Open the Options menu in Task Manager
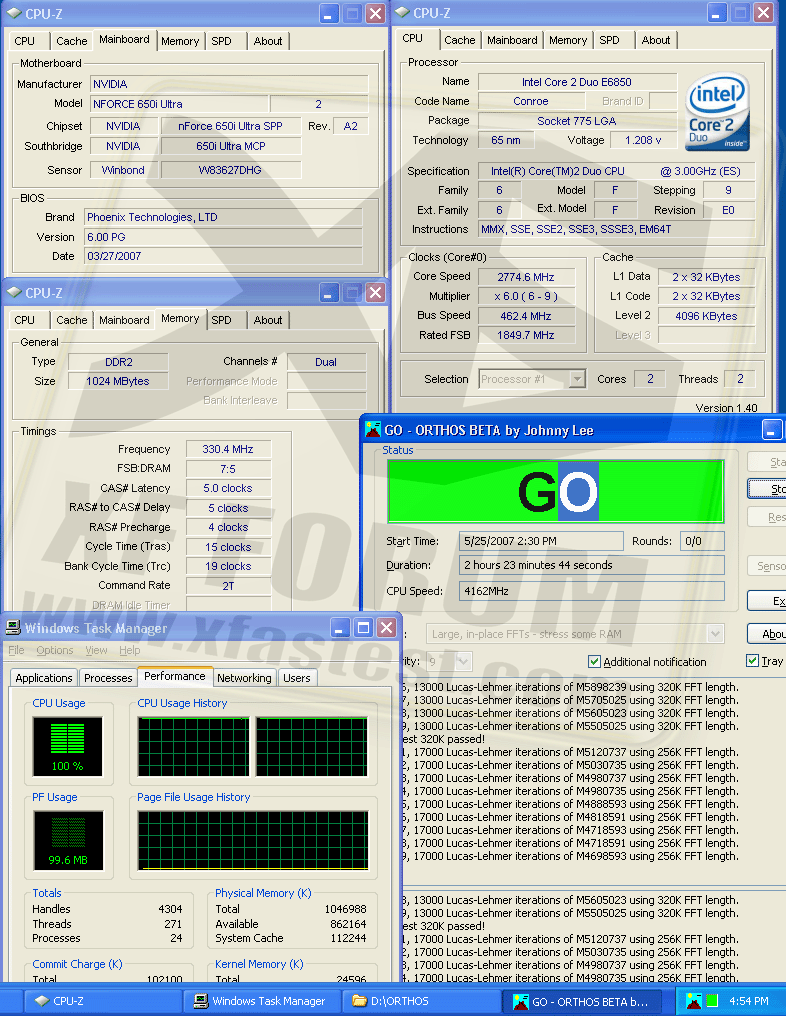786x1016 pixels. click(54, 650)
